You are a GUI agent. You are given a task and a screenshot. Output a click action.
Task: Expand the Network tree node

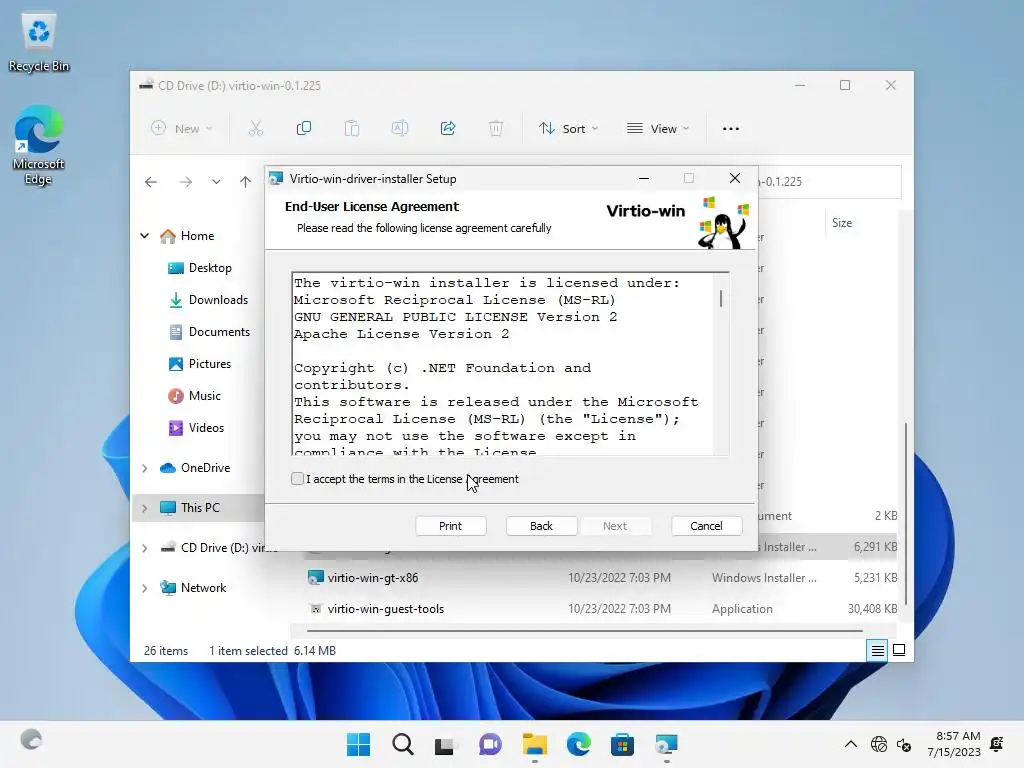tap(144, 588)
